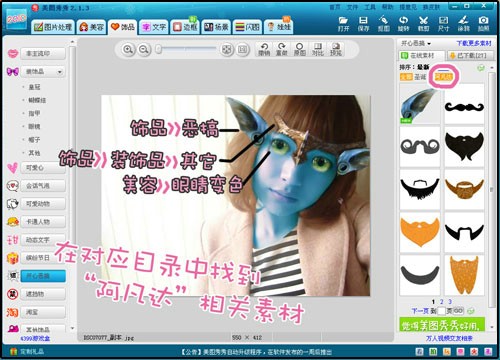
Task: Click the 动态文字 category button
Action: point(43,240)
